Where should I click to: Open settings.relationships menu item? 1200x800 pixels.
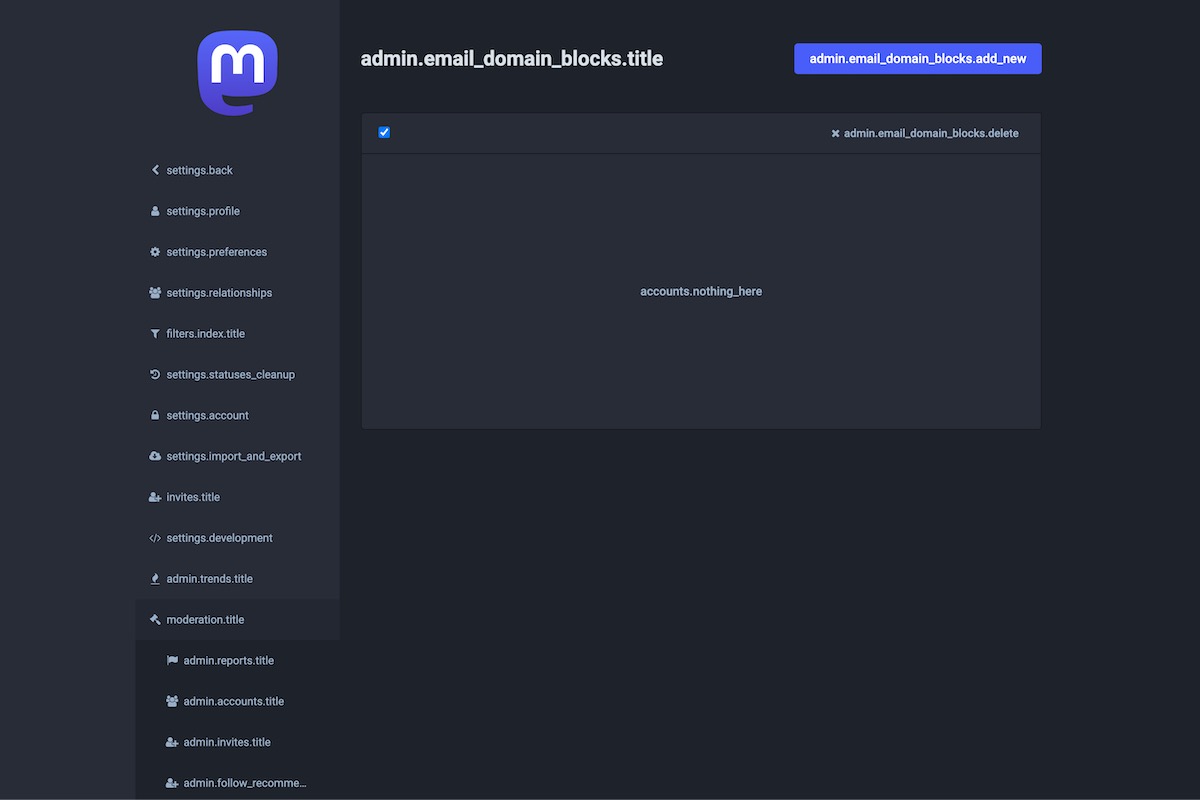[219, 293]
